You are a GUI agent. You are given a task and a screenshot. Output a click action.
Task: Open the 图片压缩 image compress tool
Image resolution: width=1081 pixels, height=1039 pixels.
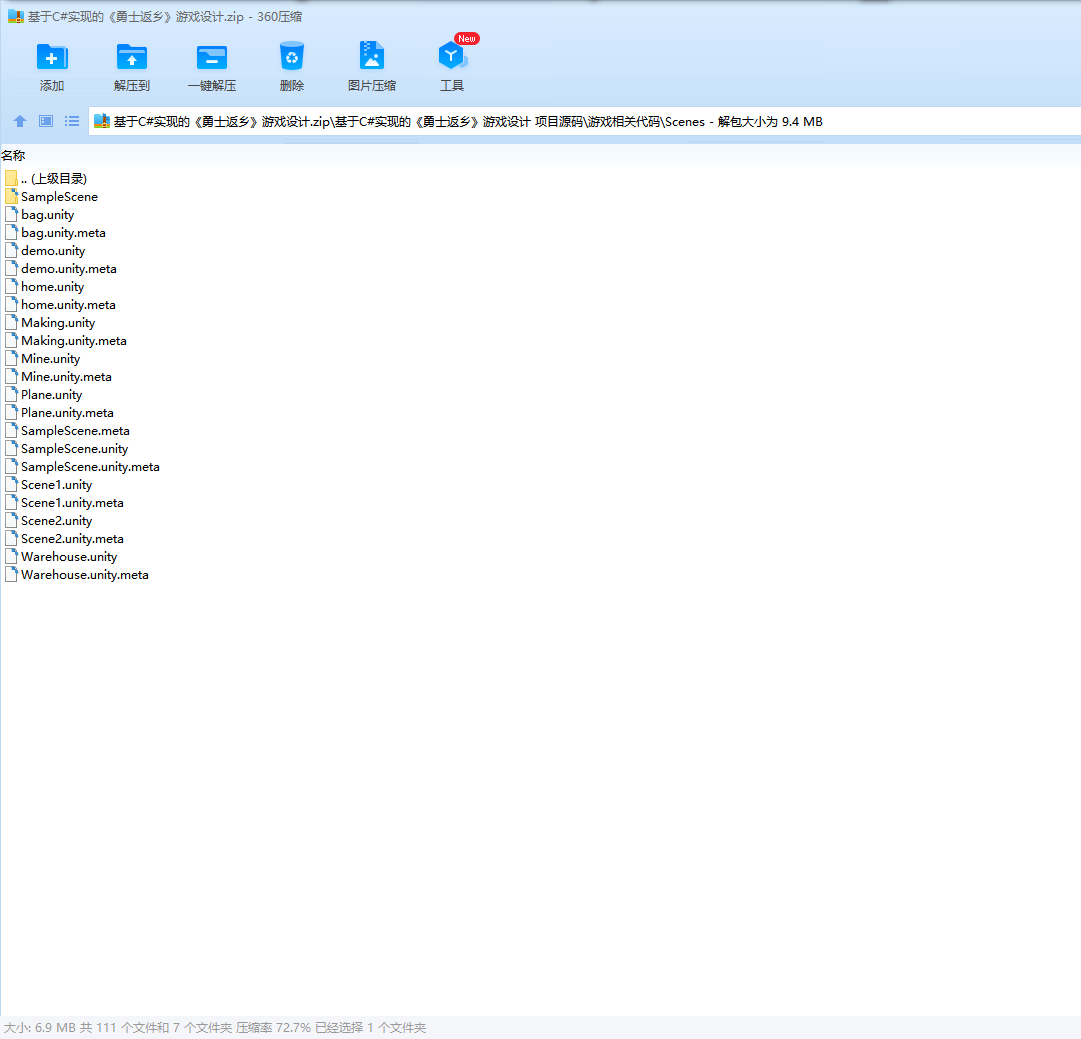coord(372,57)
